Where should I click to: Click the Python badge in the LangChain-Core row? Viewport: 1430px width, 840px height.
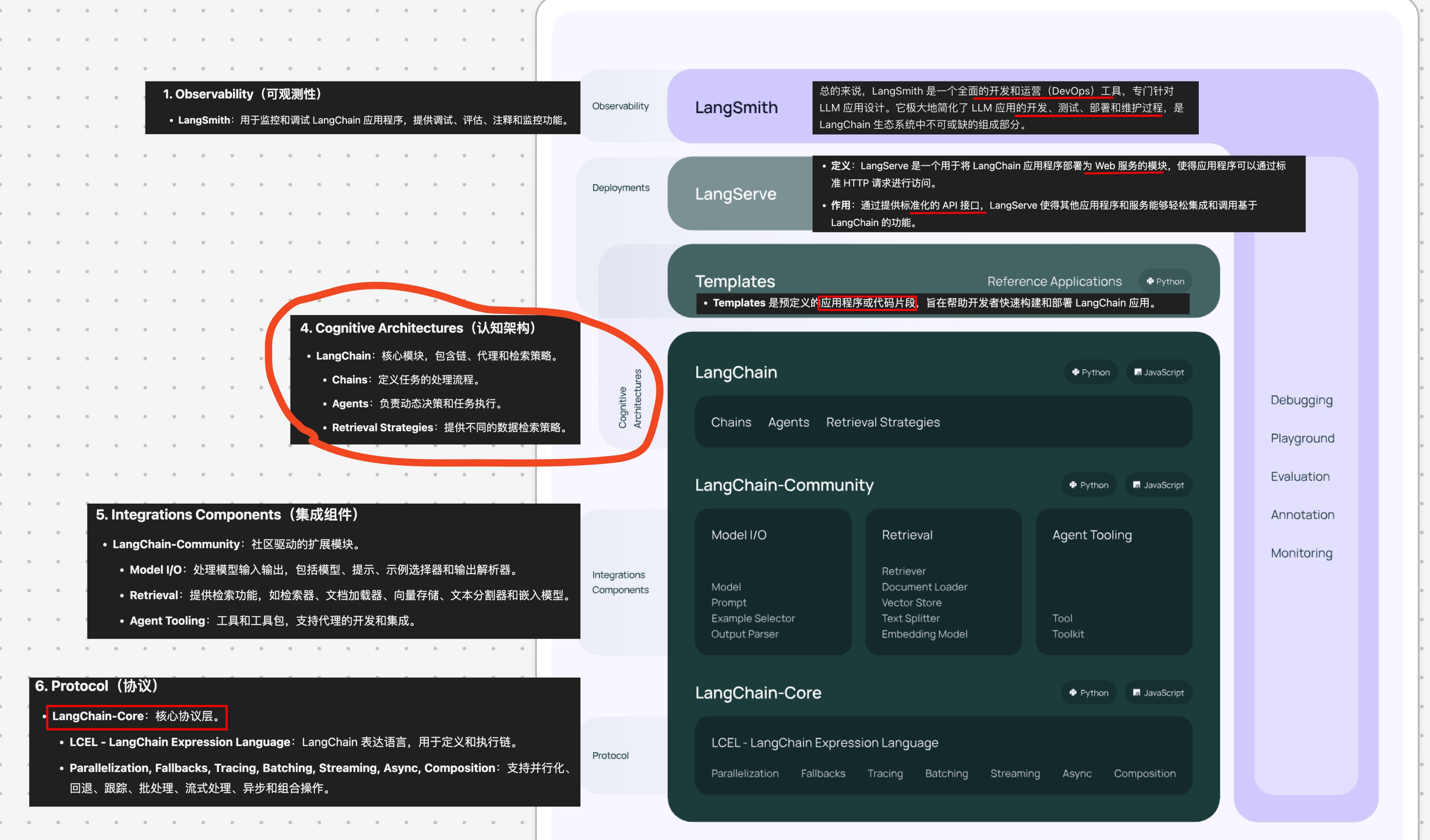tap(1089, 692)
